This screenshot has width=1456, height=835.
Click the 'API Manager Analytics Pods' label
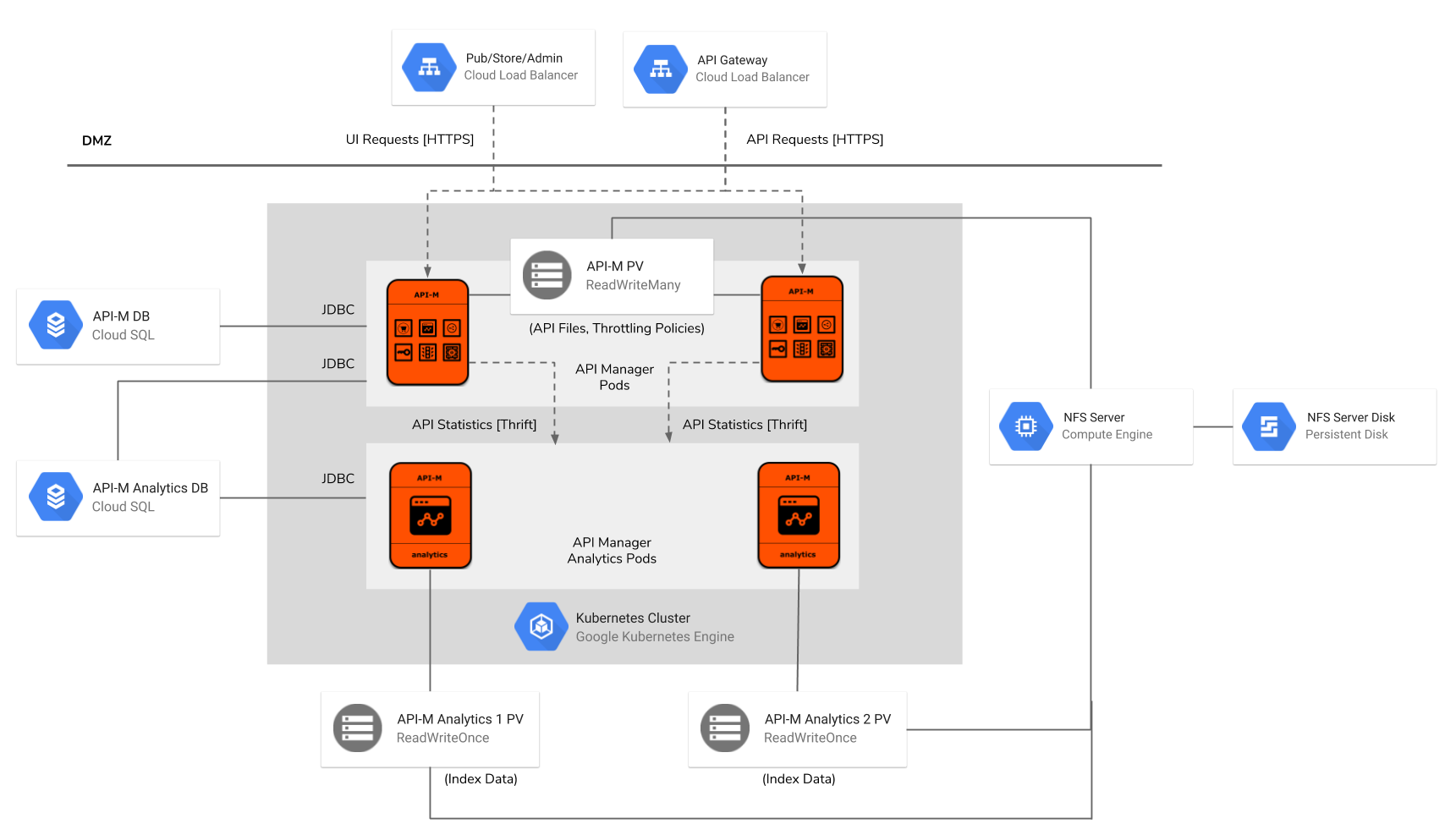pyautogui.click(x=612, y=551)
